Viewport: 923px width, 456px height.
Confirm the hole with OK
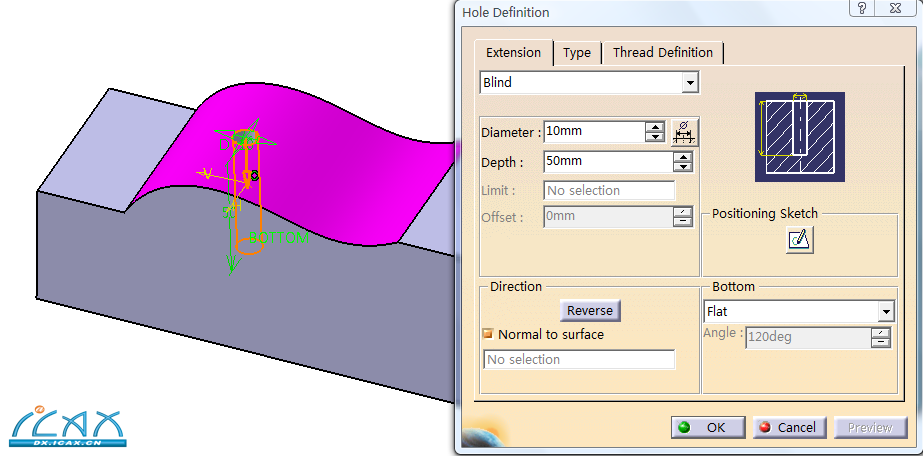(x=708, y=427)
